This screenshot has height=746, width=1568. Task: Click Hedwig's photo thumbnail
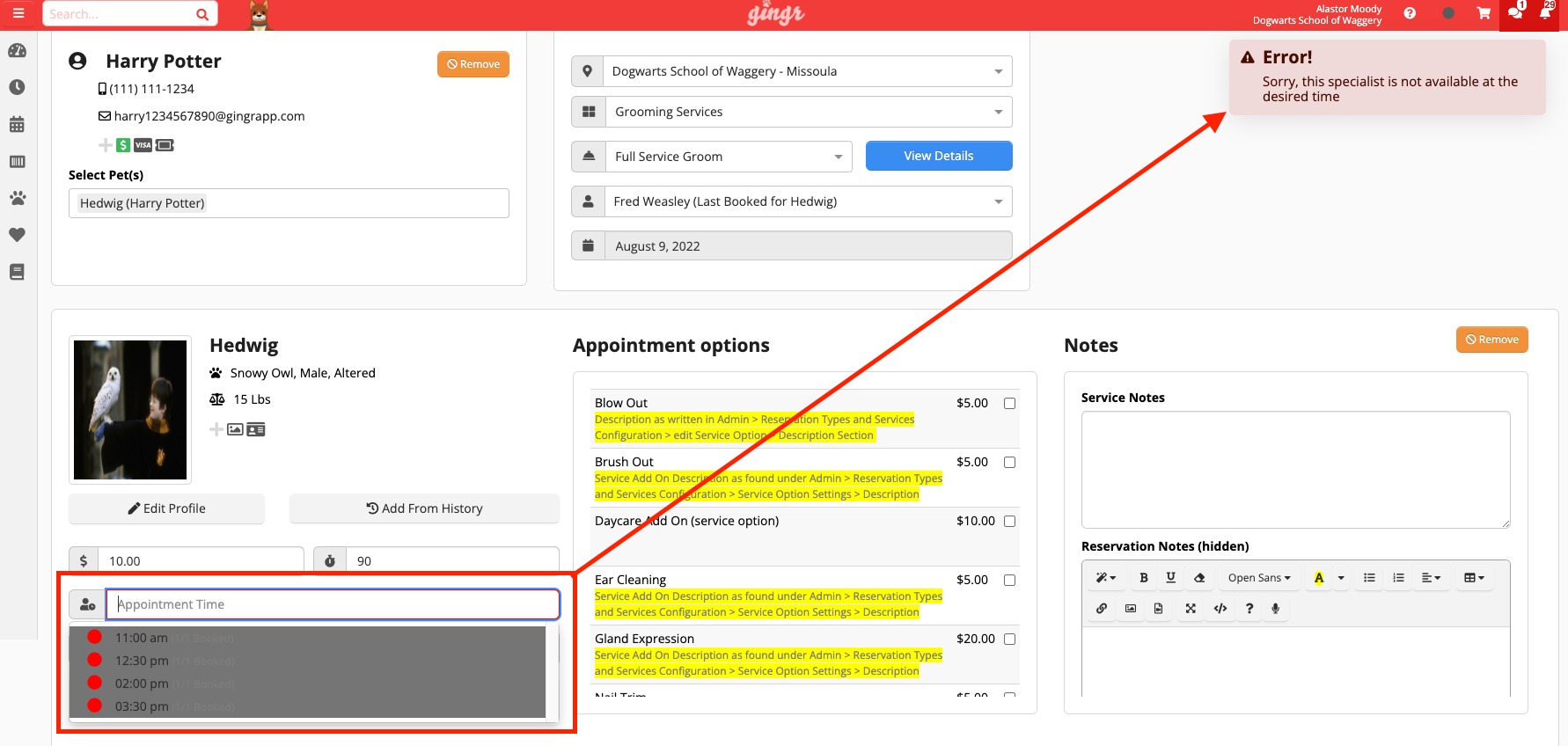(x=130, y=410)
